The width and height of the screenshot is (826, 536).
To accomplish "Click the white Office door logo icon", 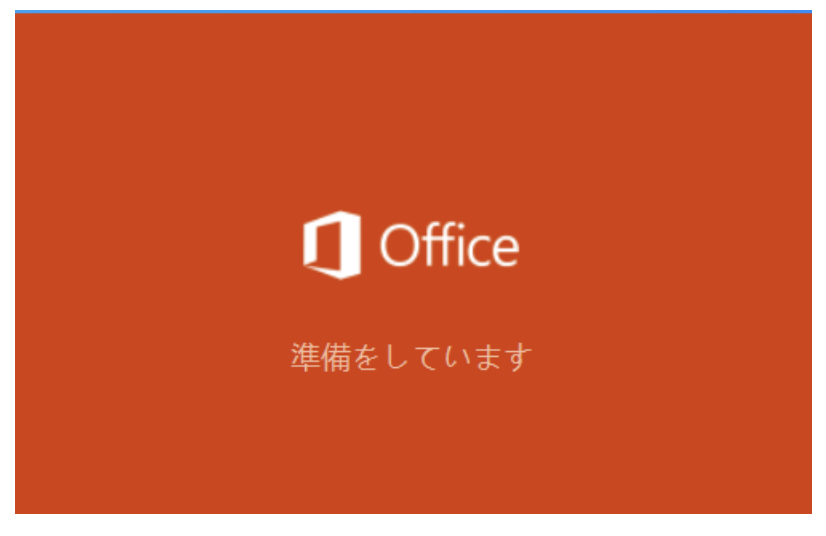I will [x=332, y=245].
